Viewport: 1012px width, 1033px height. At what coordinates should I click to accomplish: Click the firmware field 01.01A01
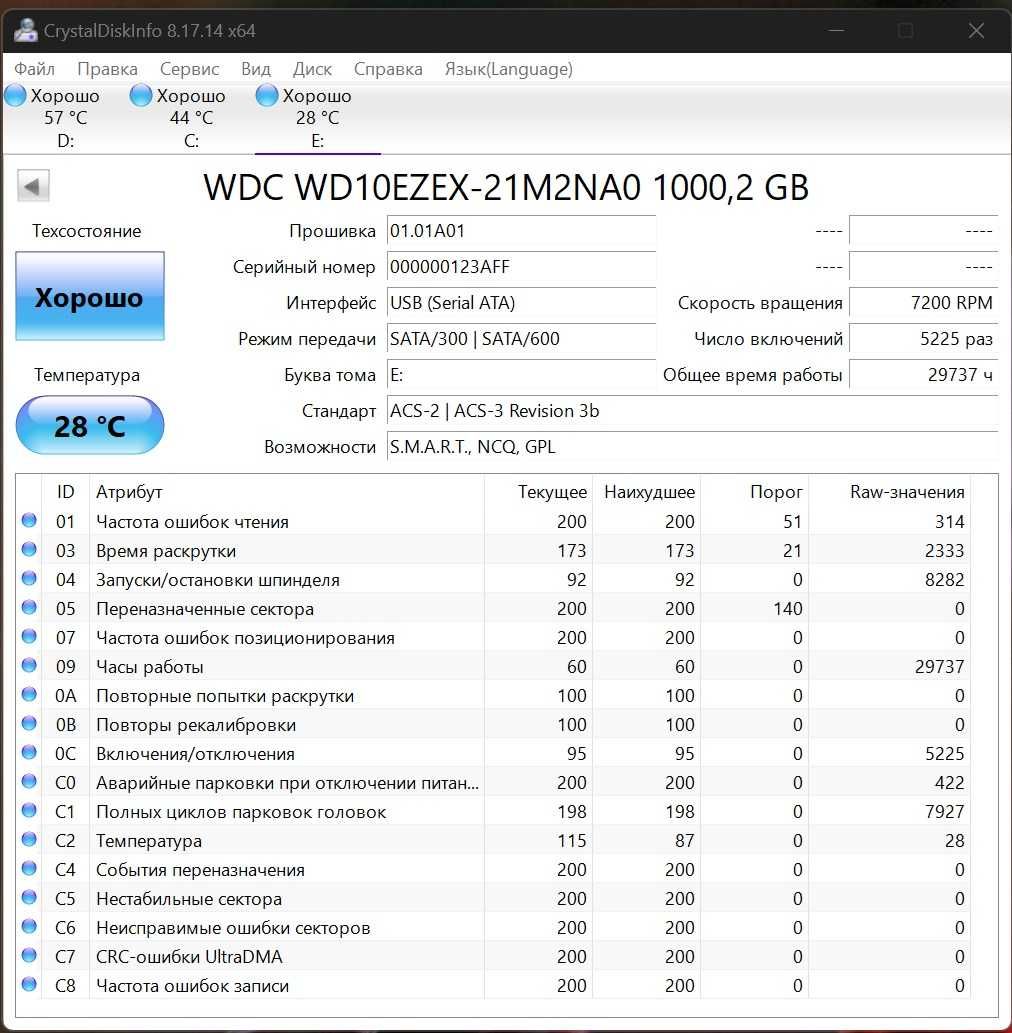coord(521,231)
